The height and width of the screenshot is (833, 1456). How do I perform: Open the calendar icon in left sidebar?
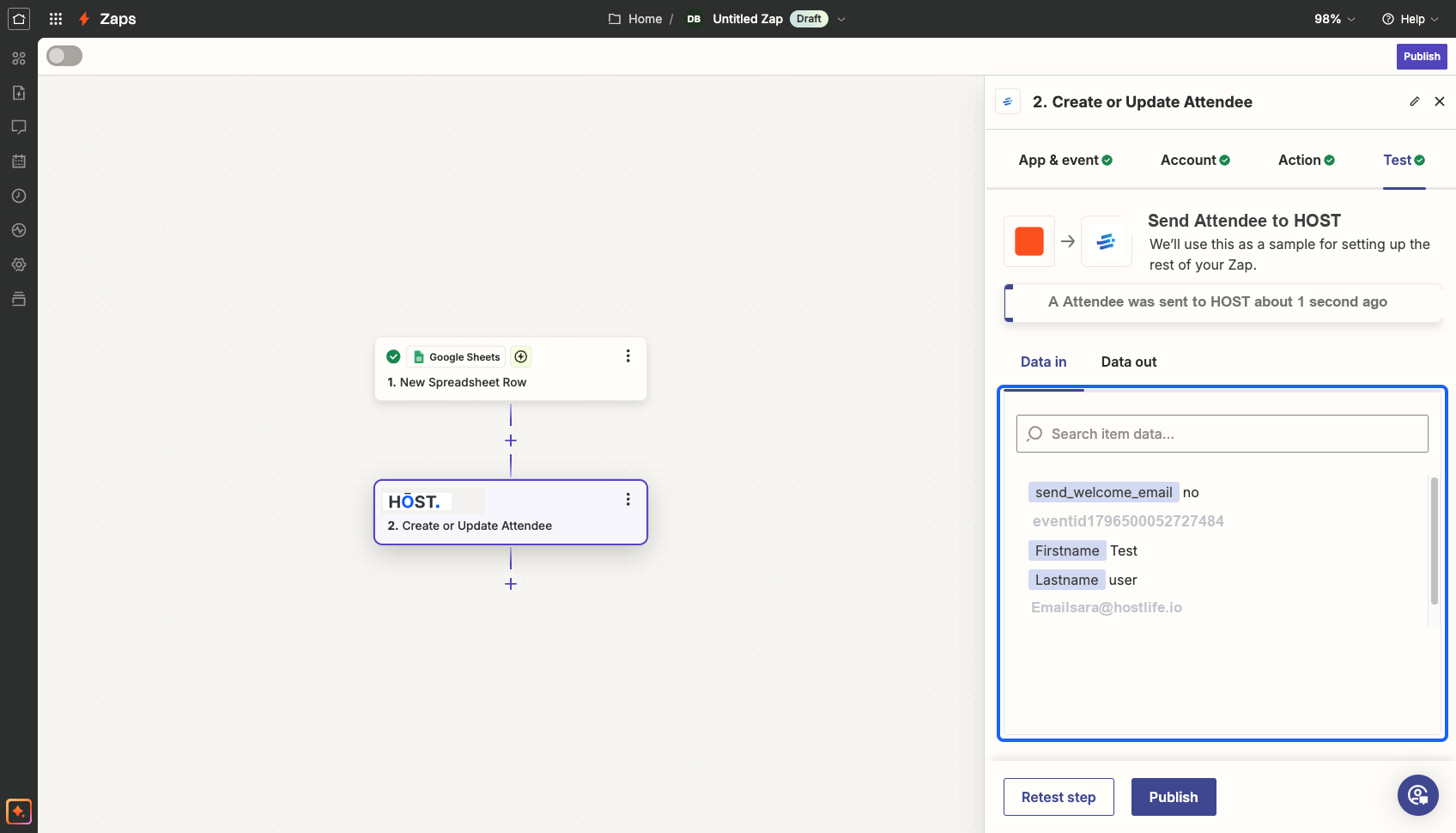click(19, 161)
